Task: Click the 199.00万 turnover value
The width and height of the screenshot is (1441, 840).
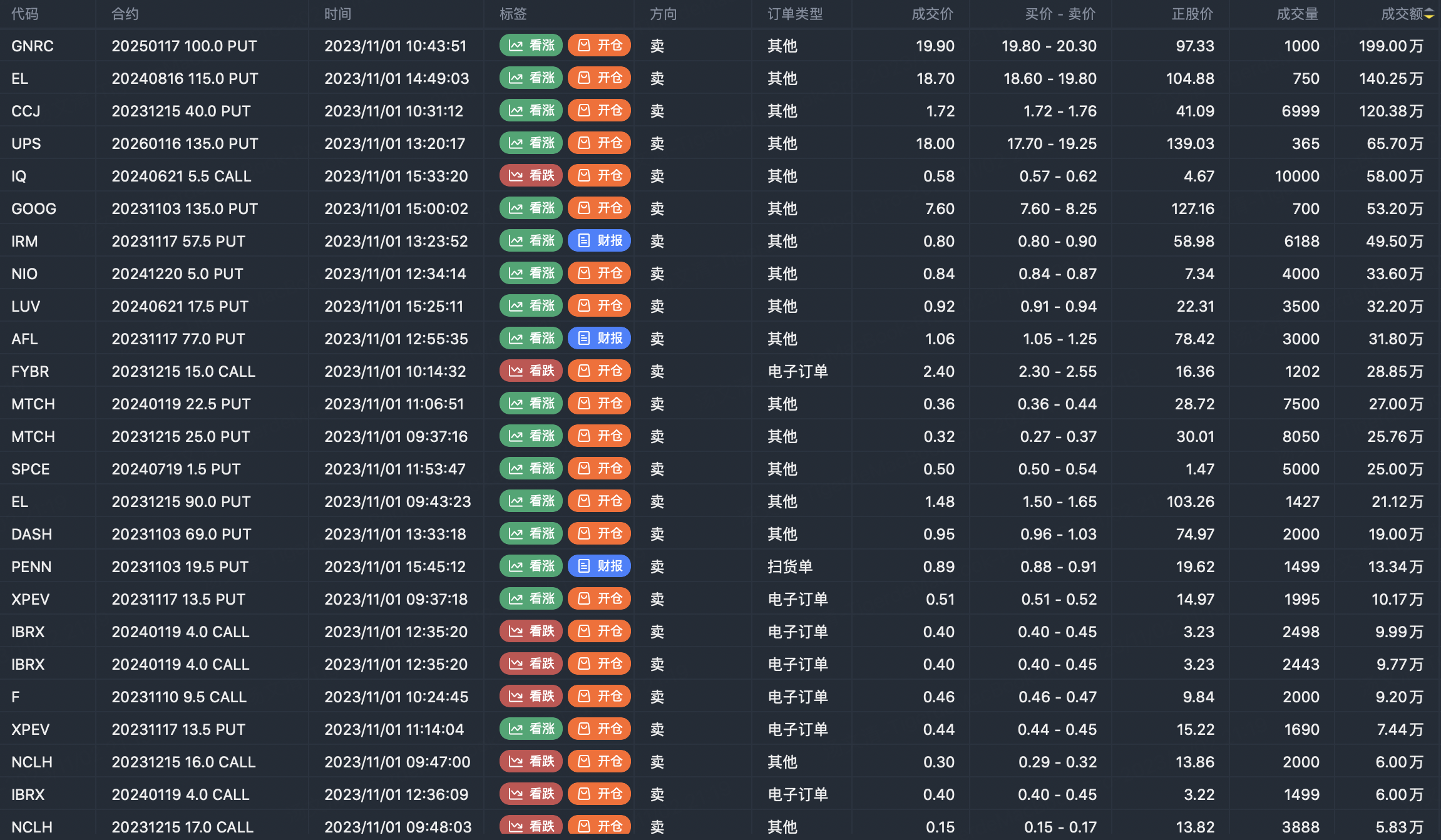Action: [x=1391, y=46]
